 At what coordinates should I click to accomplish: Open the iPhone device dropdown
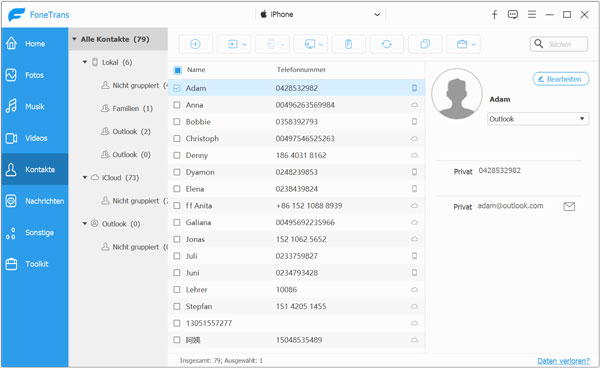click(x=321, y=15)
